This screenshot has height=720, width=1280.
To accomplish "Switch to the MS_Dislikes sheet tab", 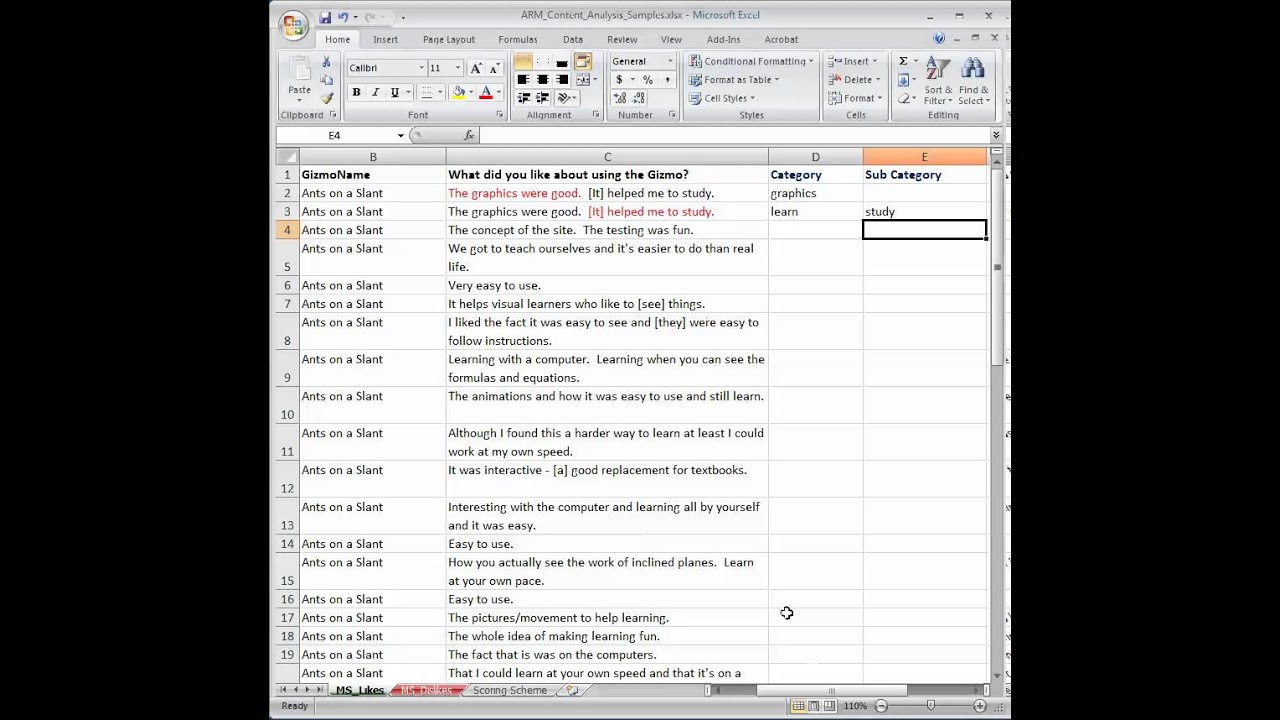I will pyautogui.click(x=426, y=690).
